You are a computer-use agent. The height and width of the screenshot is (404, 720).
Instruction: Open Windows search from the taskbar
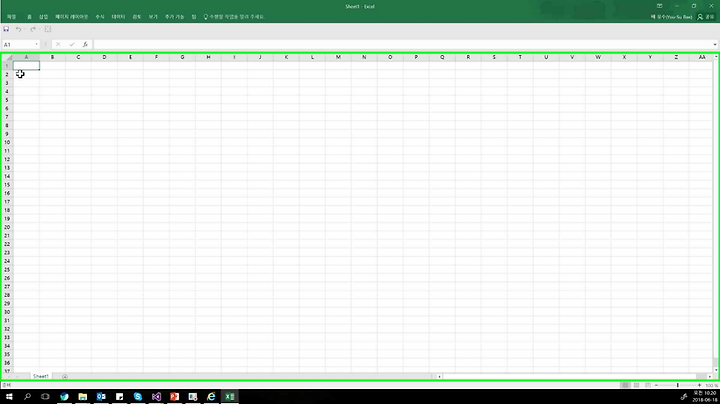pyautogui.click(x=27, y=396)
